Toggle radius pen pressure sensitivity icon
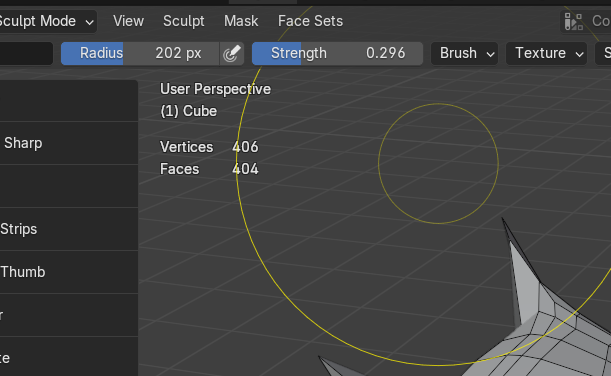Image resolution: width=611 pixels, height=376 pixels. click(x=232, y=53)
